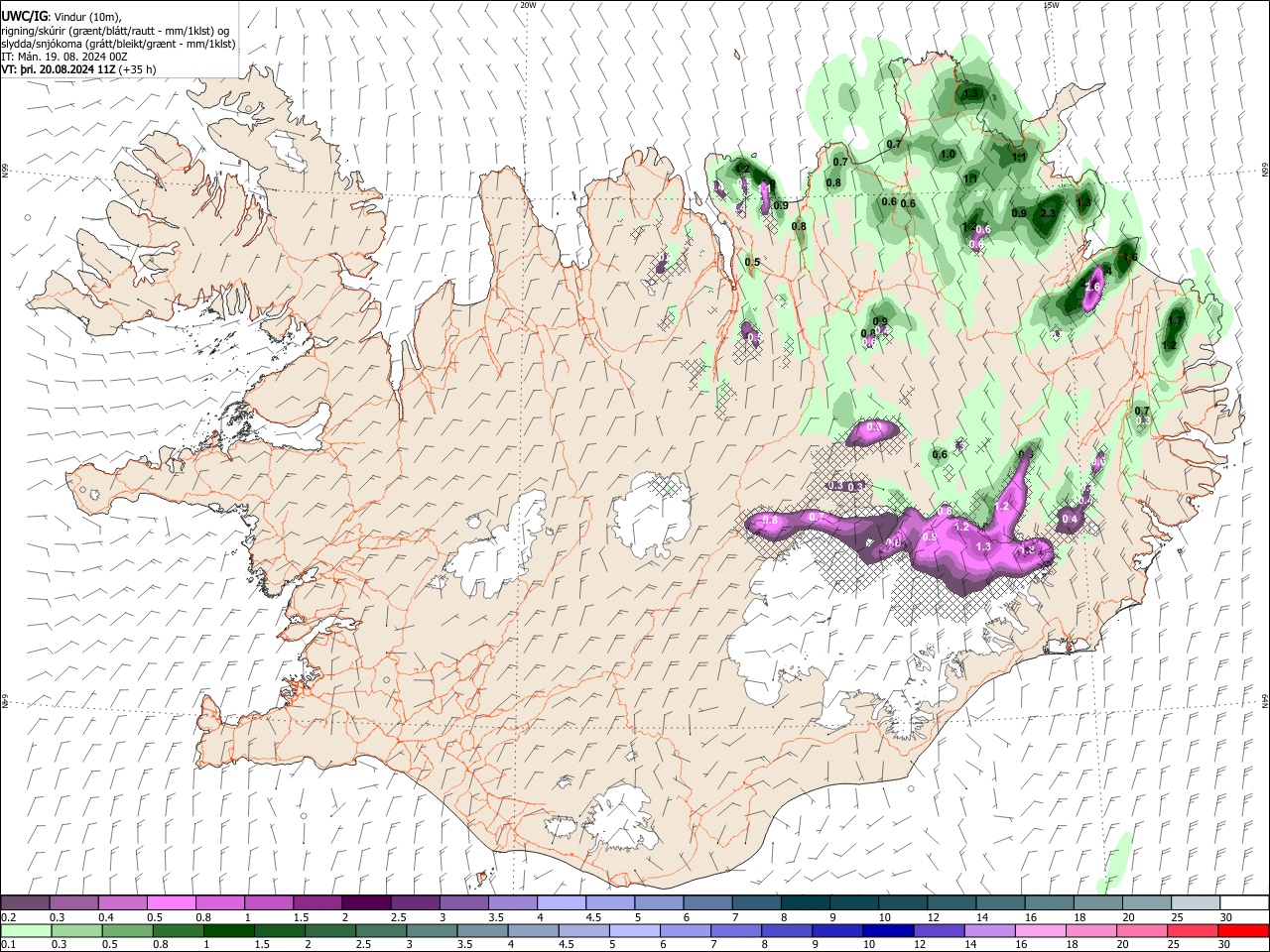Click the 'UWC/IG: Vindur (10m)' title text
The image size is (1270, 952).
coord(62,17)
